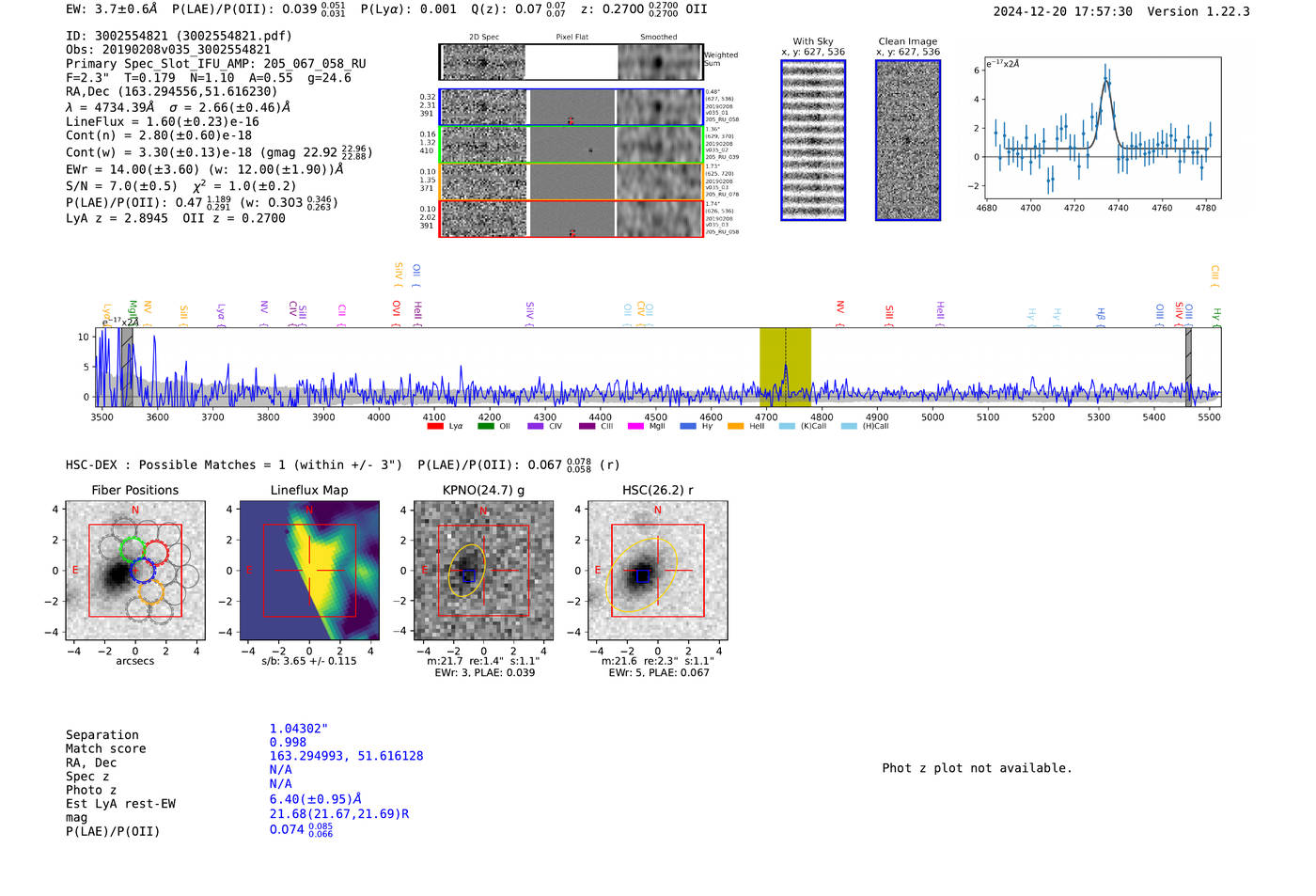The image size is (1316, 896).
Task: Select the magenta MgII legend swatch
Action: [635, 426]
